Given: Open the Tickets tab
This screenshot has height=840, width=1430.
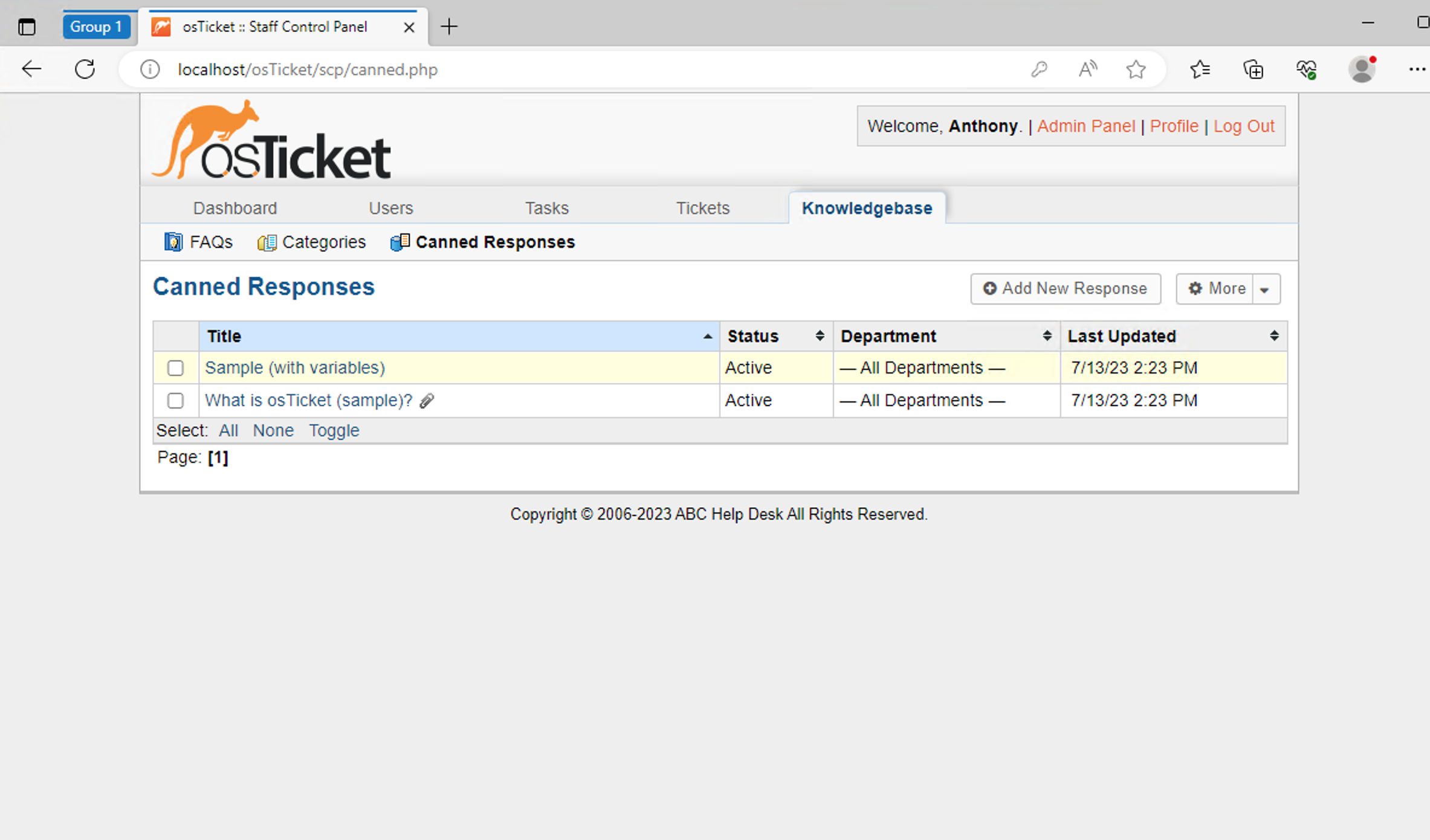Looking at the screenshot, I should coord(702,208).
